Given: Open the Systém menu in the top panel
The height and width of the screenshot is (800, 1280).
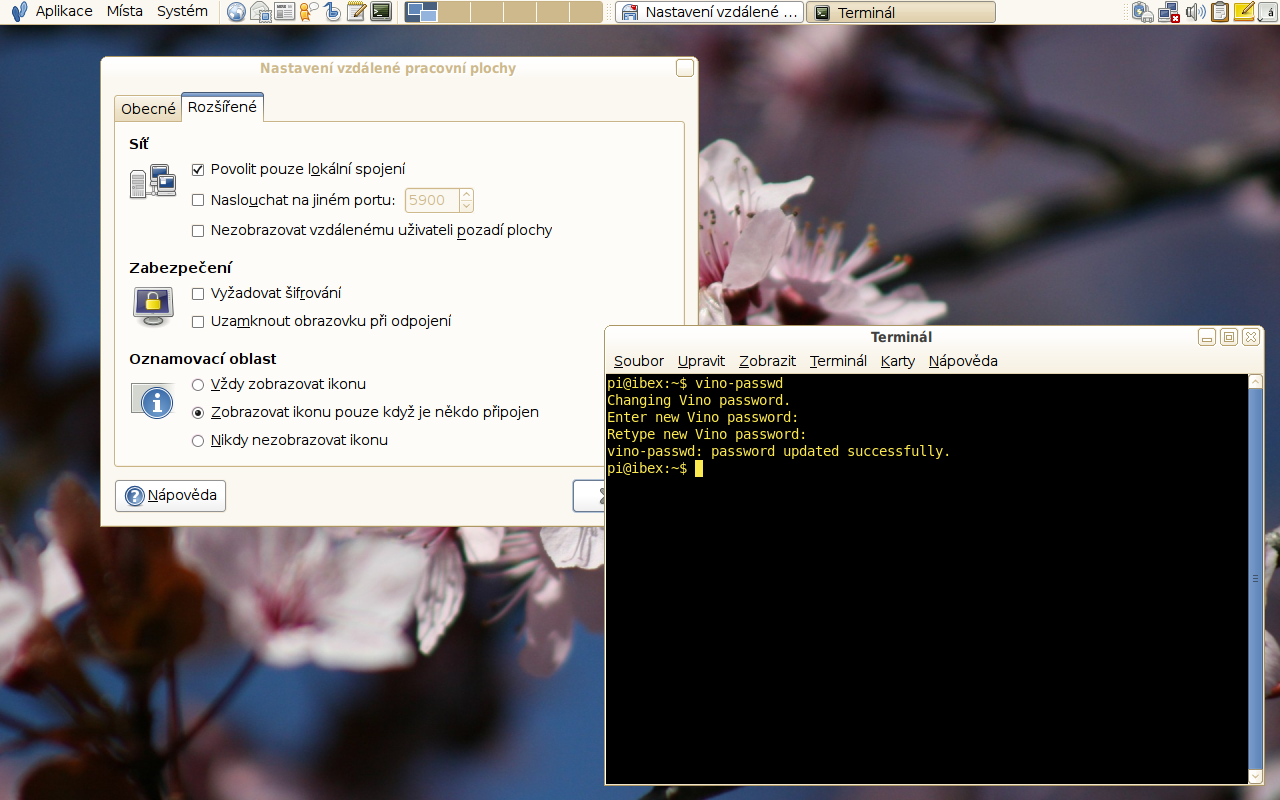Looking at the screenshot, I should coord(182,12).
